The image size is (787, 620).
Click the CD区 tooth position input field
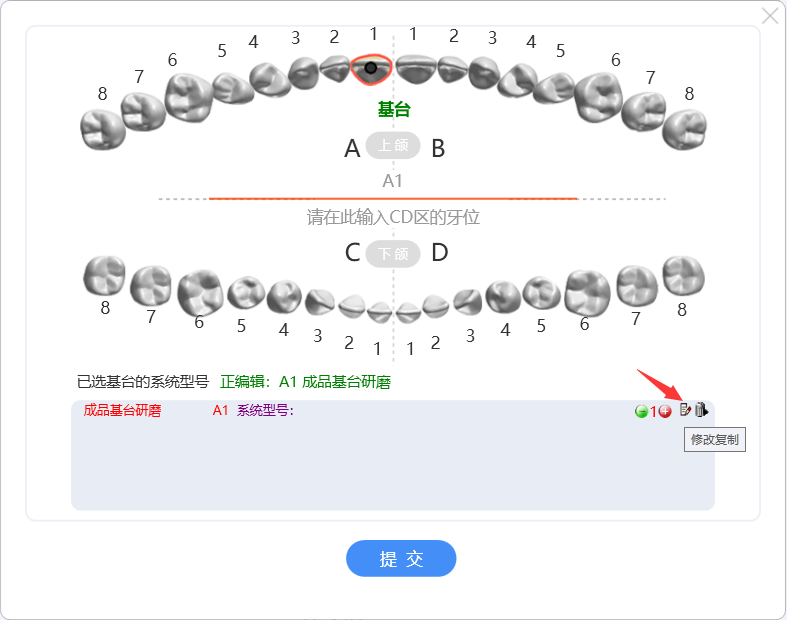pyautogui.click(x=393, y=217)
